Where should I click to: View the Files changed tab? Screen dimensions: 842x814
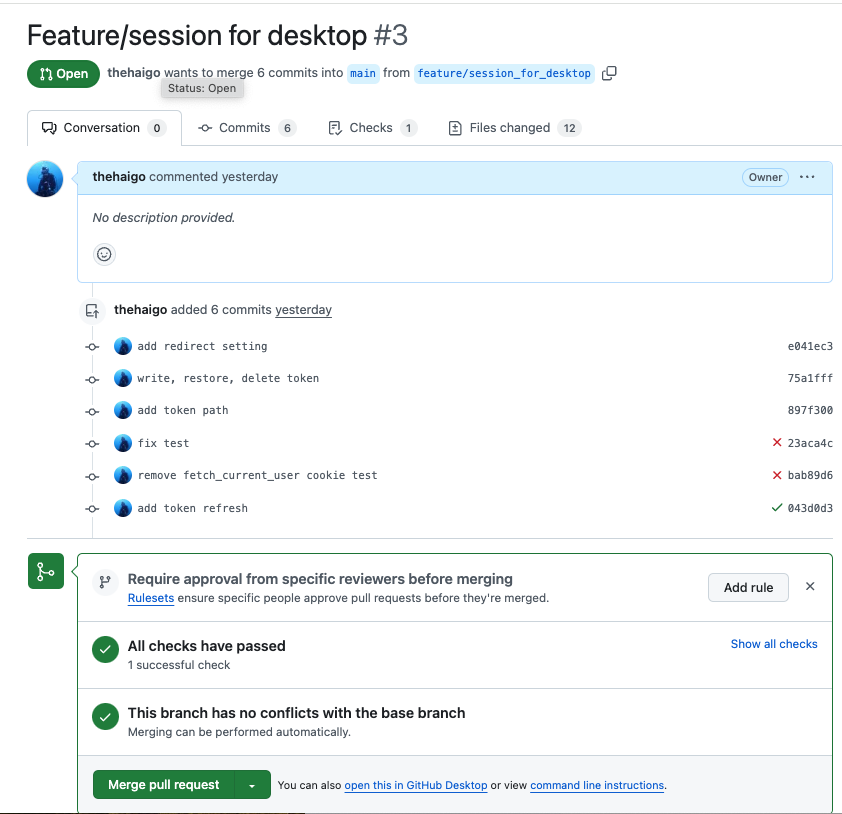click(514, 128)
